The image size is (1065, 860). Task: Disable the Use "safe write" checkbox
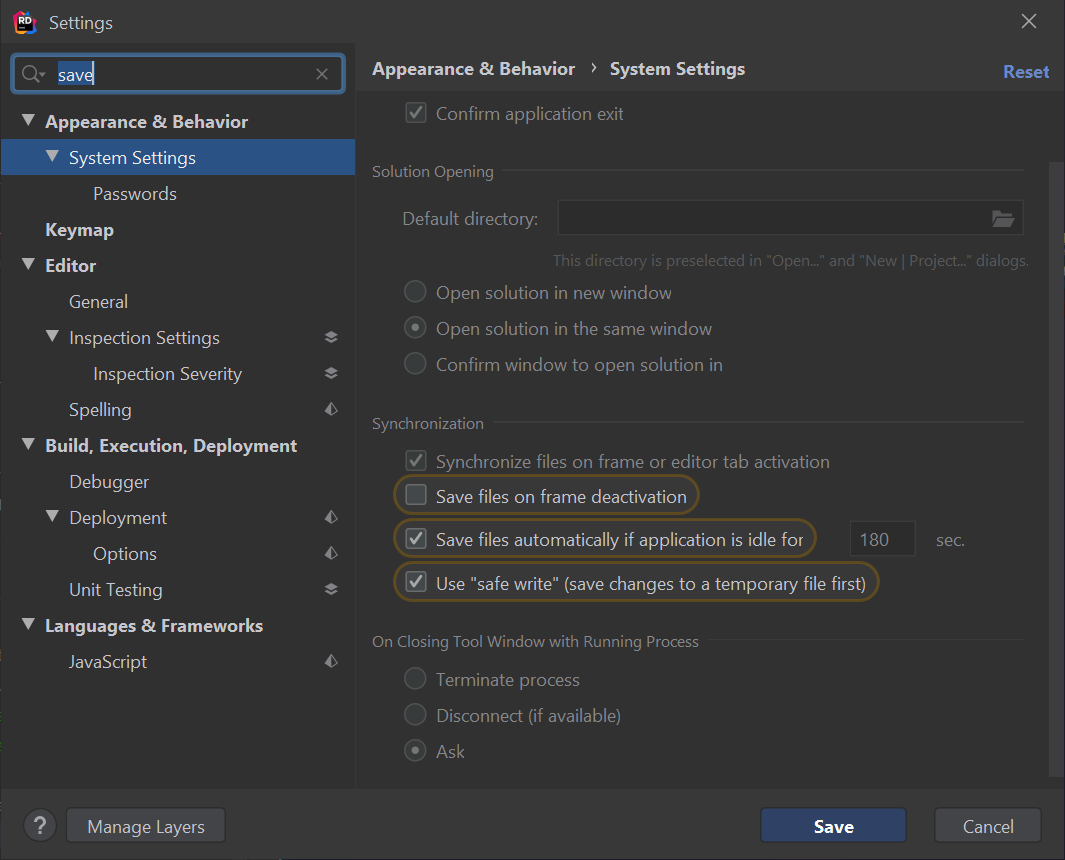416,583
